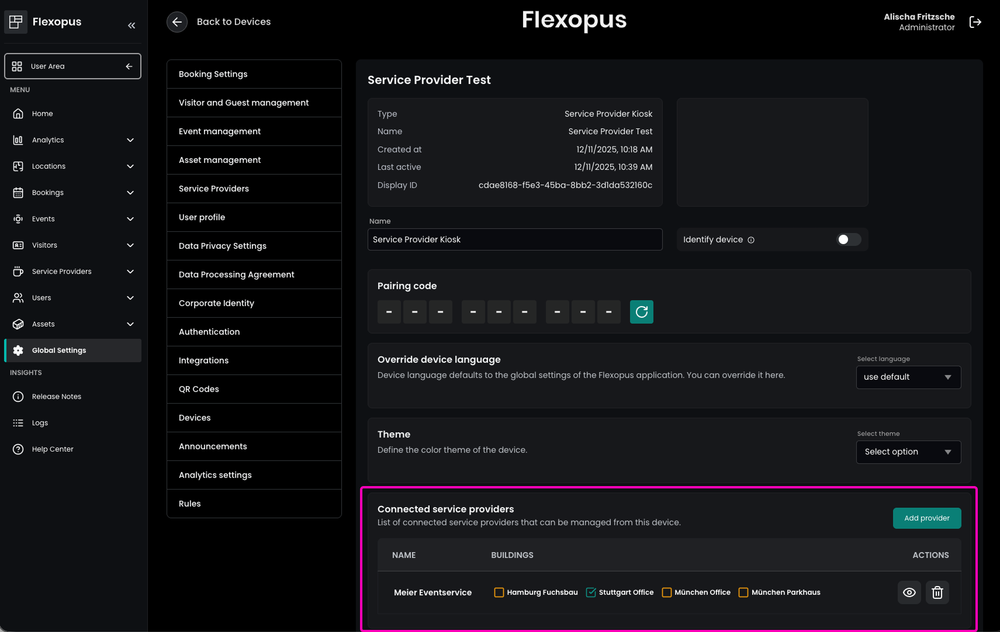This screenshot has width=1000, height=632.
Task: Uncheck the Stuttgart Office checkbox
Action: 591,592
